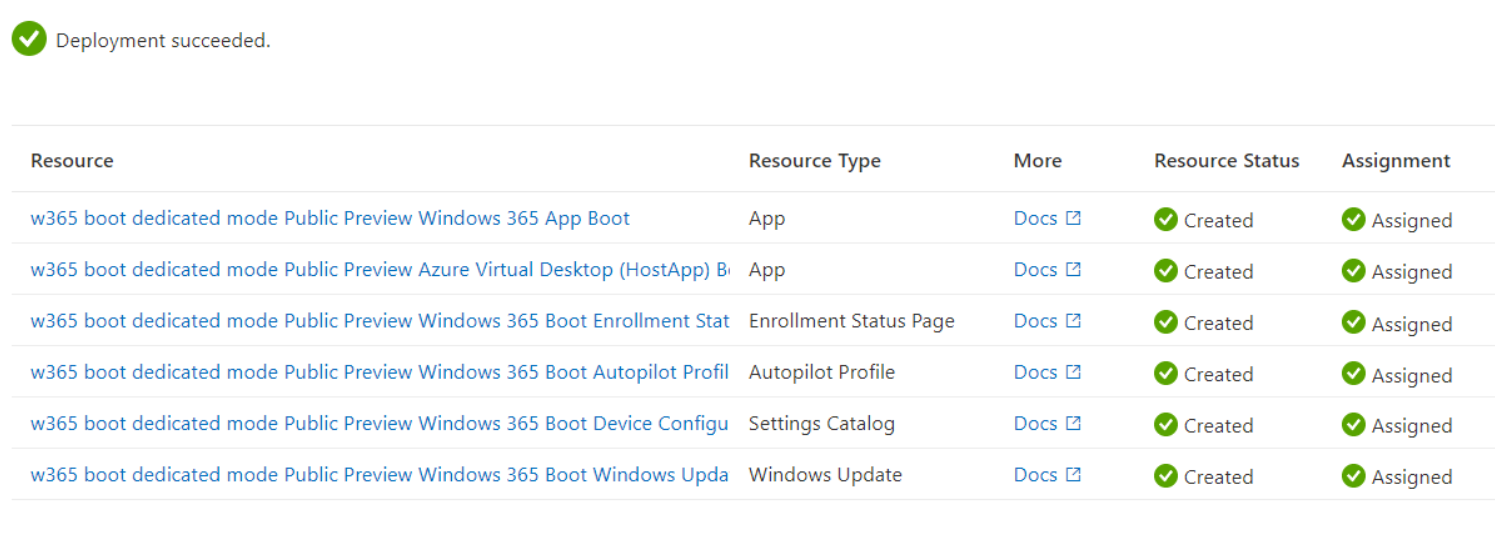The height and width of the screenshot is (536, 1495).
Task: Click Assigned check icon in Autopilot Profile row
Action: coord(1354,373)
